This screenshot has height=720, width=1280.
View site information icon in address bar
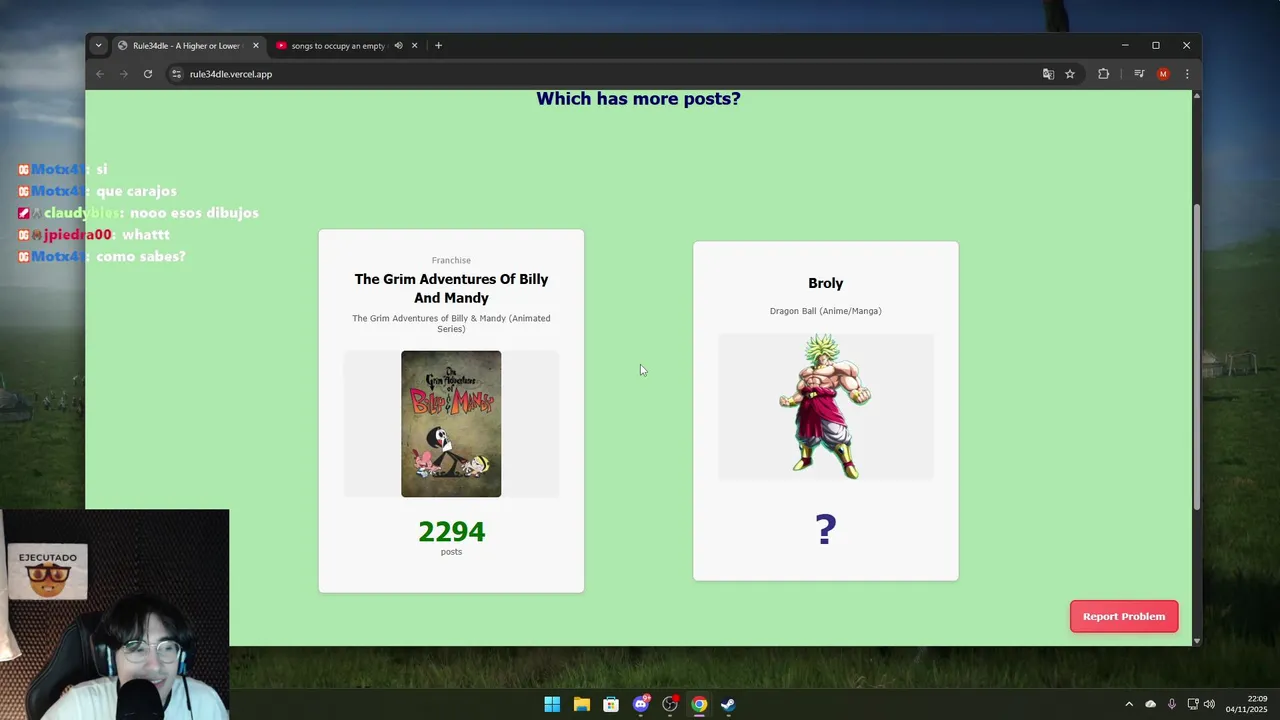177,74
